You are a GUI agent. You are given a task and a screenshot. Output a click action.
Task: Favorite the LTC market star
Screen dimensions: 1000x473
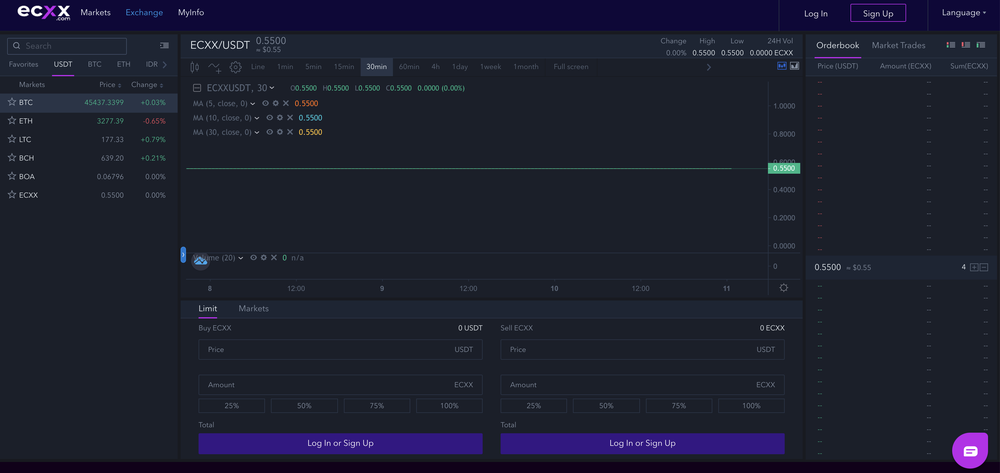(11, 139)
